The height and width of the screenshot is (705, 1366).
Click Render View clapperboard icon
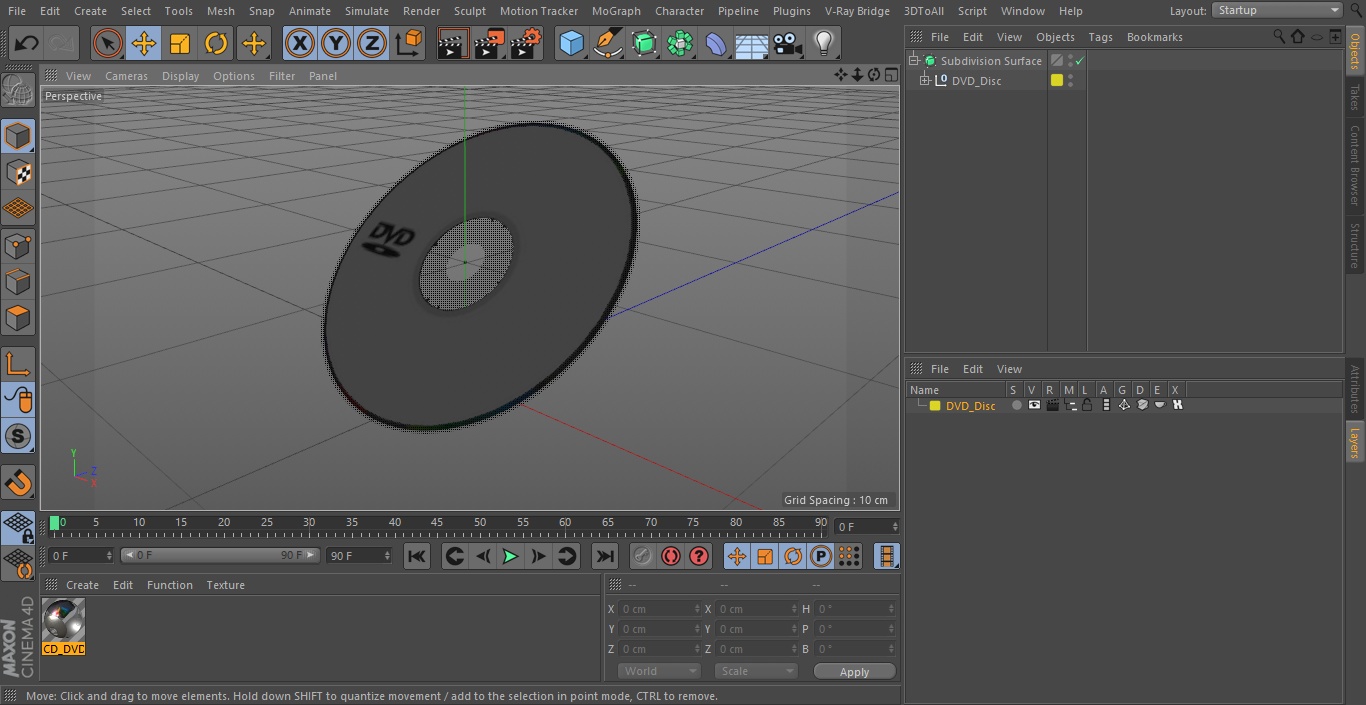coord(453,43)
